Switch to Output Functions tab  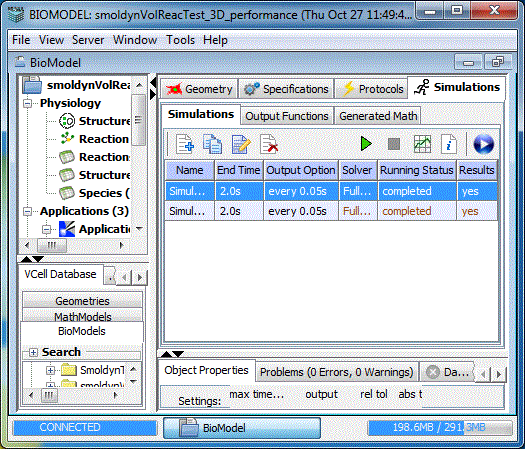[287, 116]
